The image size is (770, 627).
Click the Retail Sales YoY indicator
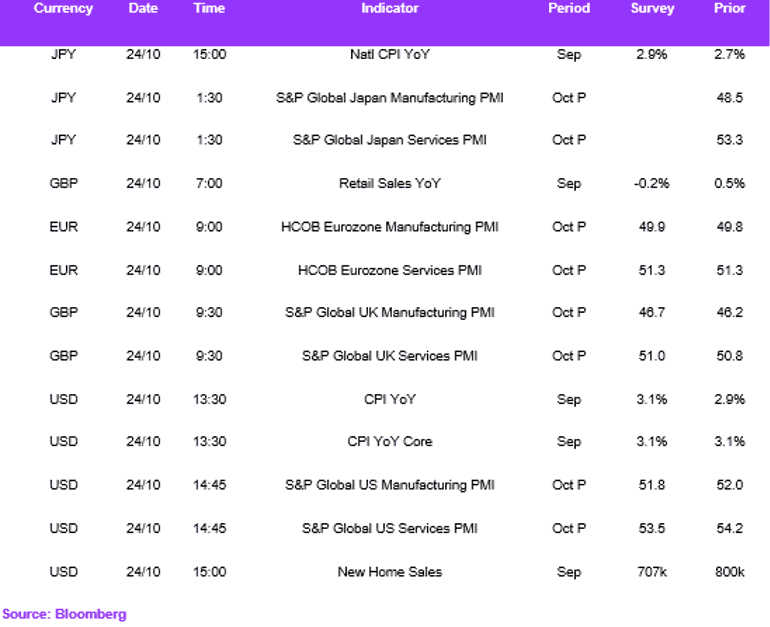pos(390,184)
